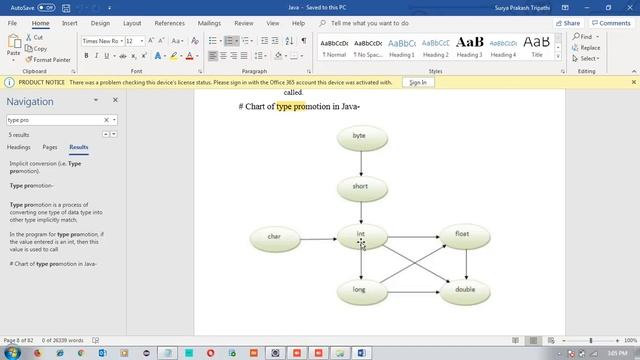Screen dimensions: 640x360
Task: Switch to Headings tab in Navigation
Action: 19,147
